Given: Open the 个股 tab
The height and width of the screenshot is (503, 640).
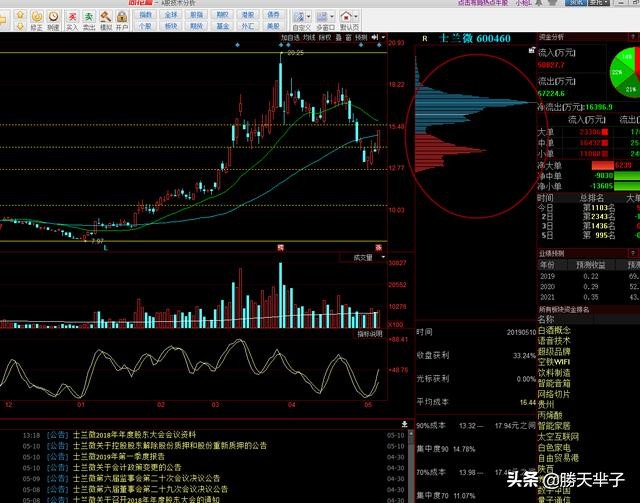Looking at the screenshot, I should [146, 26].
